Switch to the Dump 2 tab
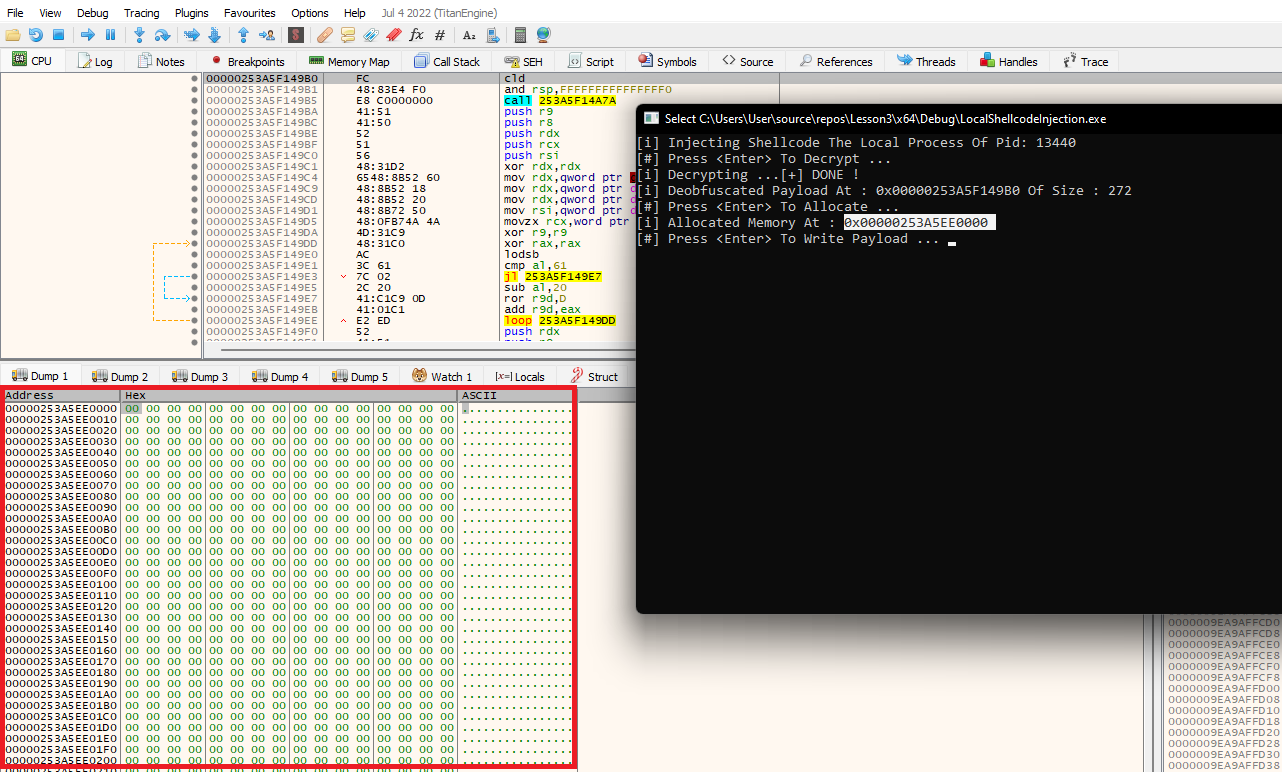Viewport: 1282px width, 772px height. (120, 377)
